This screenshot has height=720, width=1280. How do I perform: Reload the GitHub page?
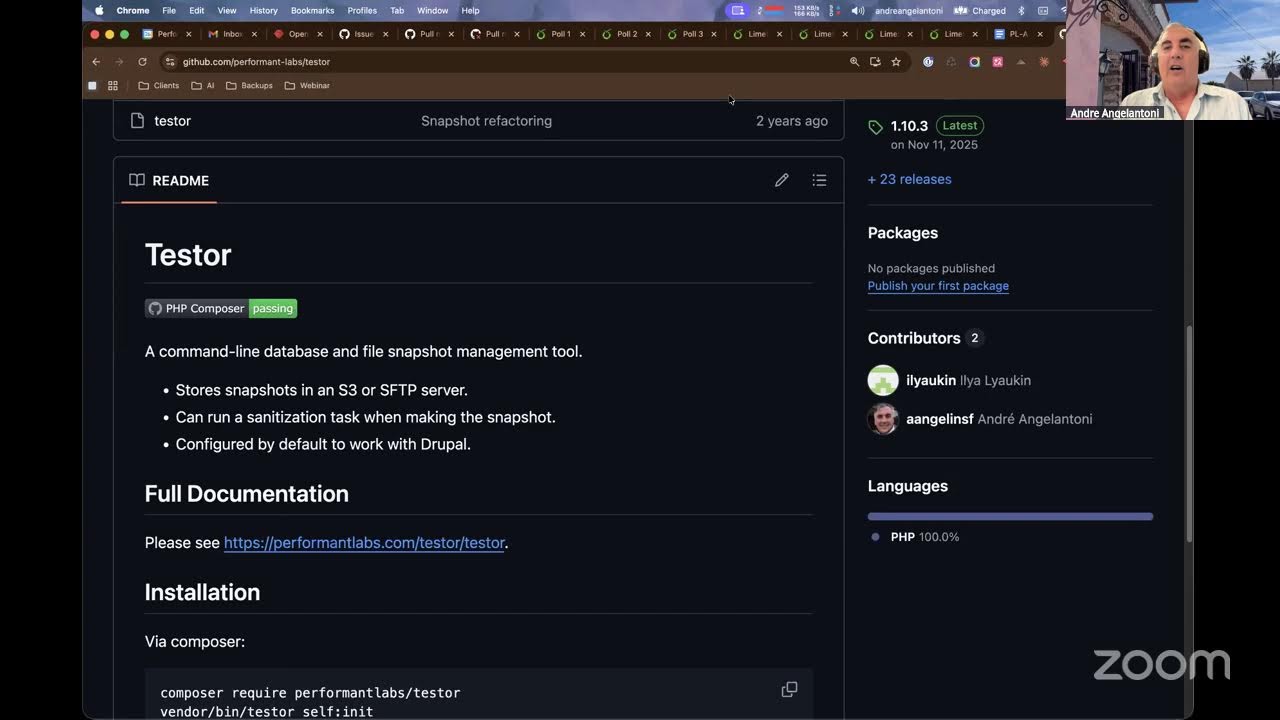coord(142,62)
